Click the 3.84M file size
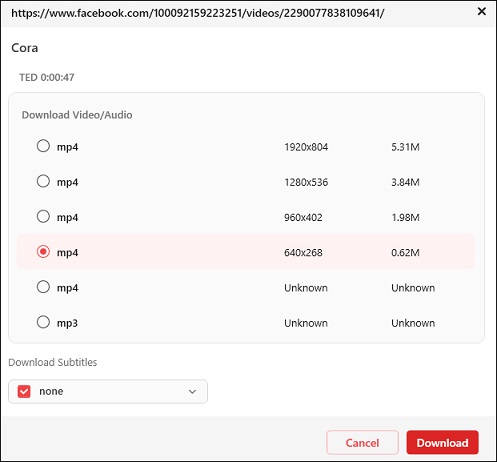Screen dimensions: 497x462 pos(405,182)
